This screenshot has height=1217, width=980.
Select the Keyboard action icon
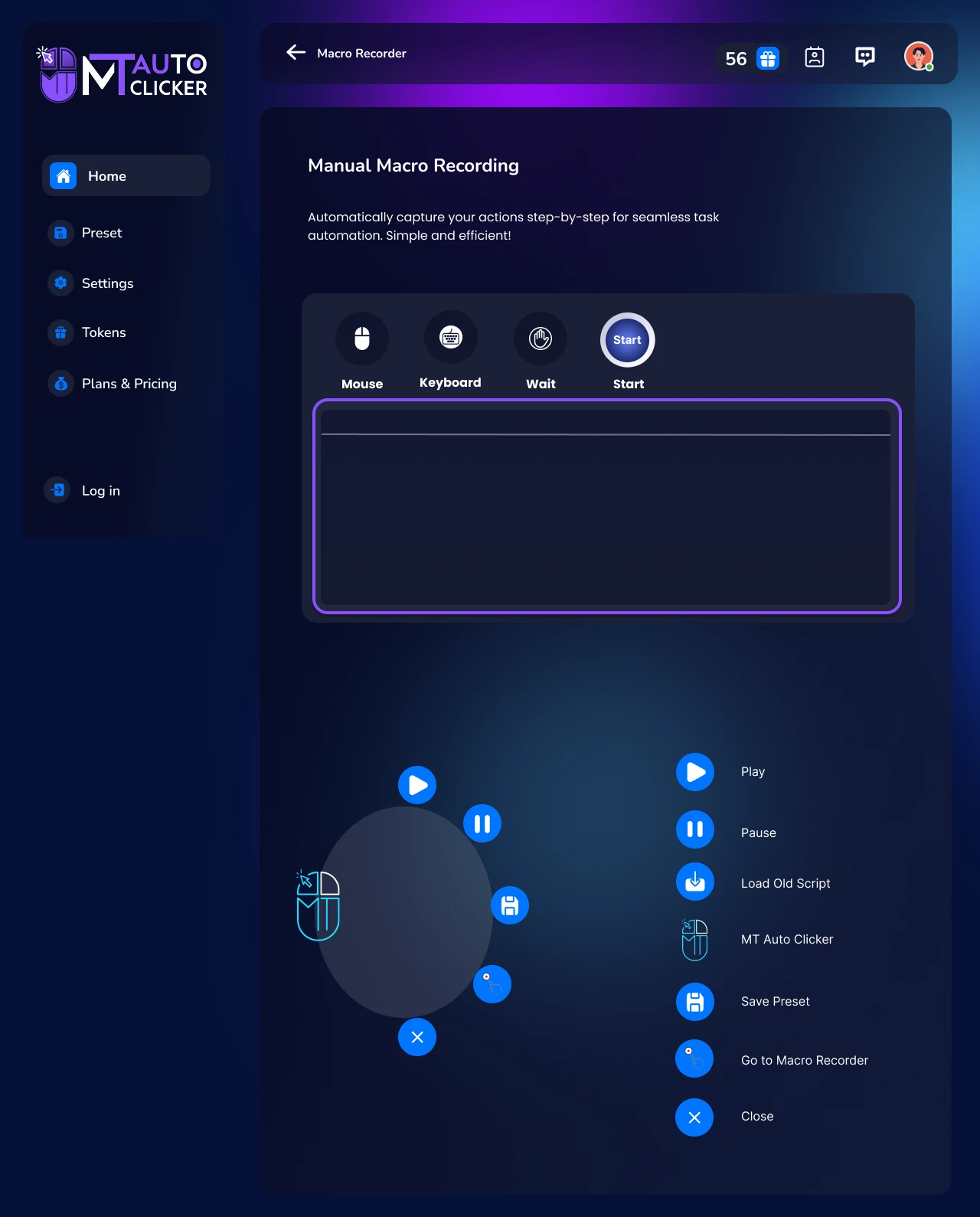451,337
